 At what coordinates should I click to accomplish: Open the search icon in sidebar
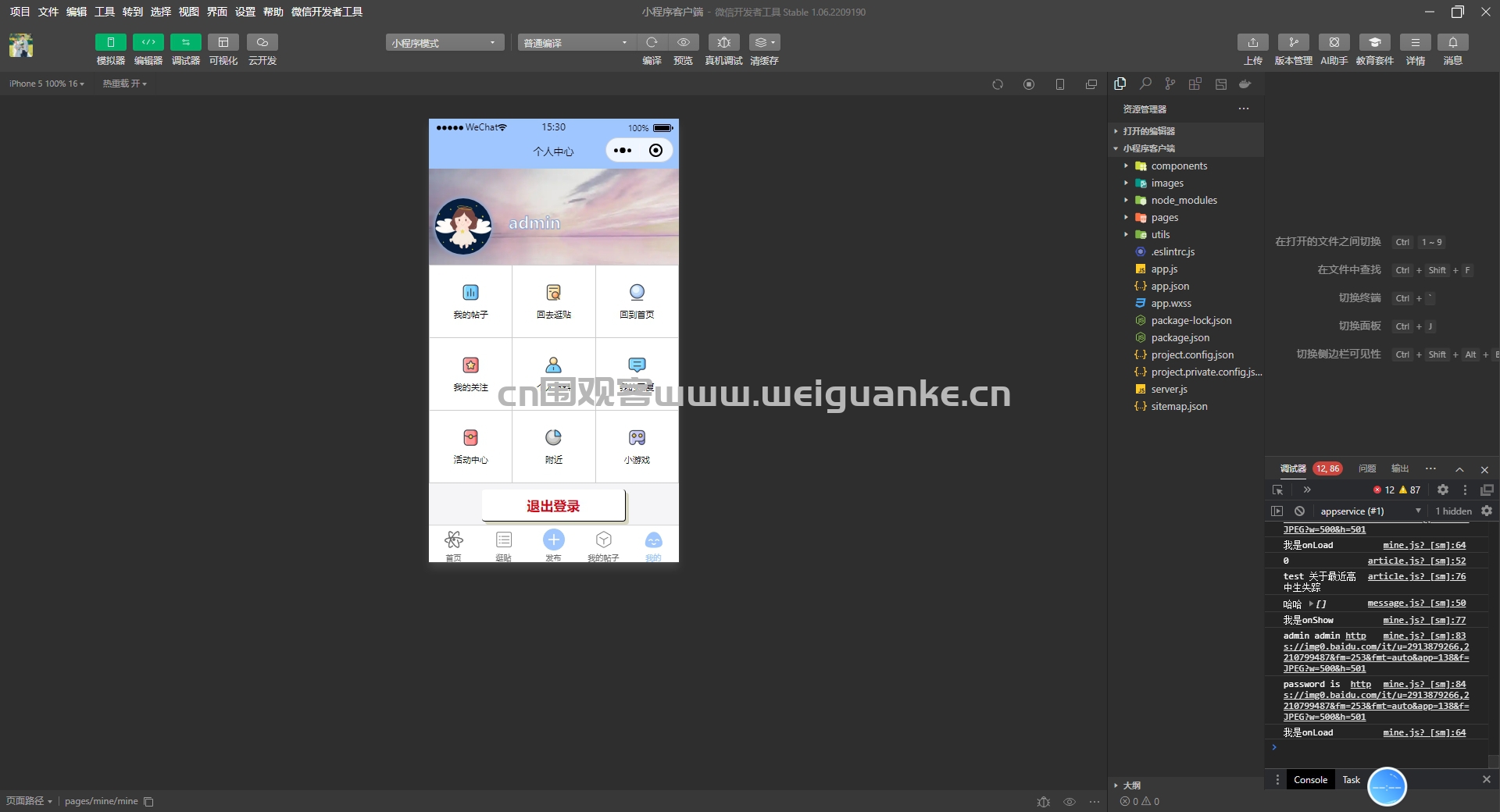[x=1145, y=84]
